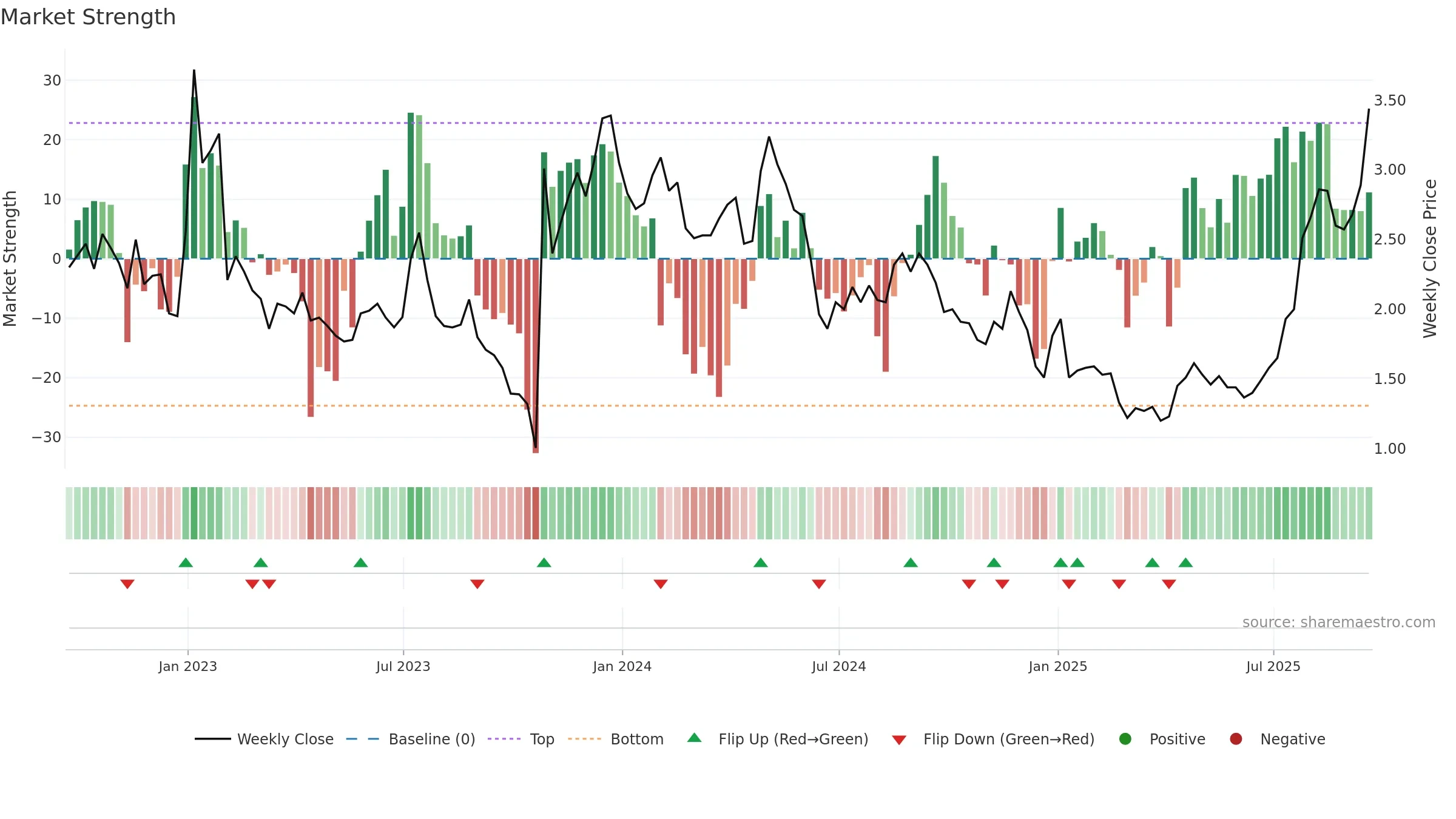The image size is (1456, 819).
Task: Click the 30 left-axis tick label
Action: pyautogui.click(x=52, y=80)
